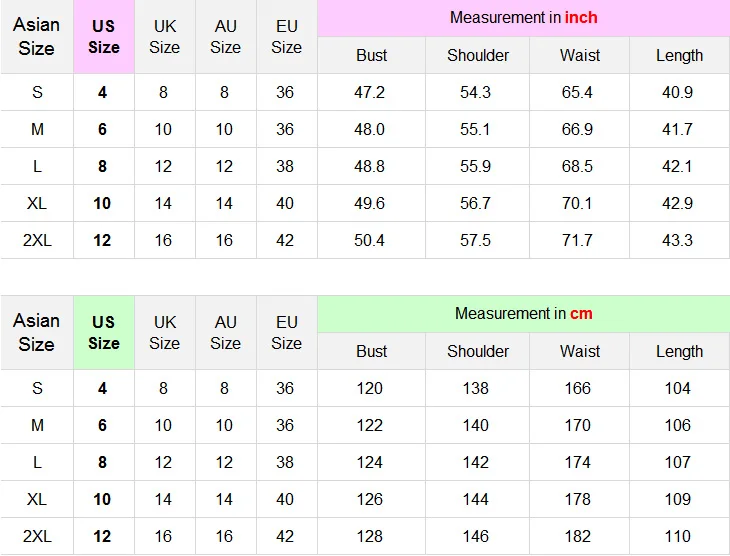Viewport: 730px width, 556px height.
Task: Click bust value 47.2 in inch table
Action: click(x=369, y=92)
